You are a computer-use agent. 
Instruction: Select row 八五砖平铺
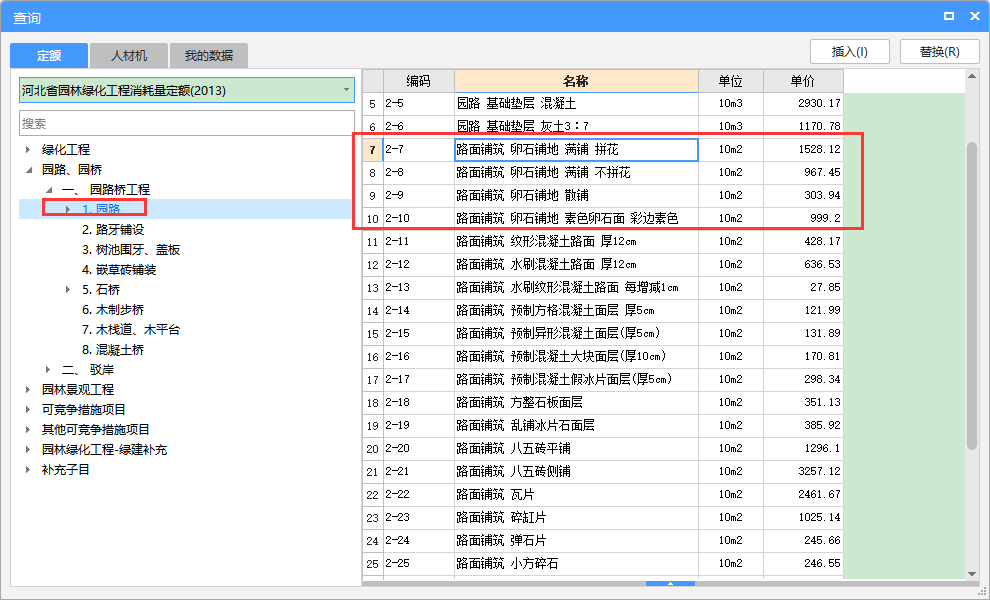click(603, 448)
